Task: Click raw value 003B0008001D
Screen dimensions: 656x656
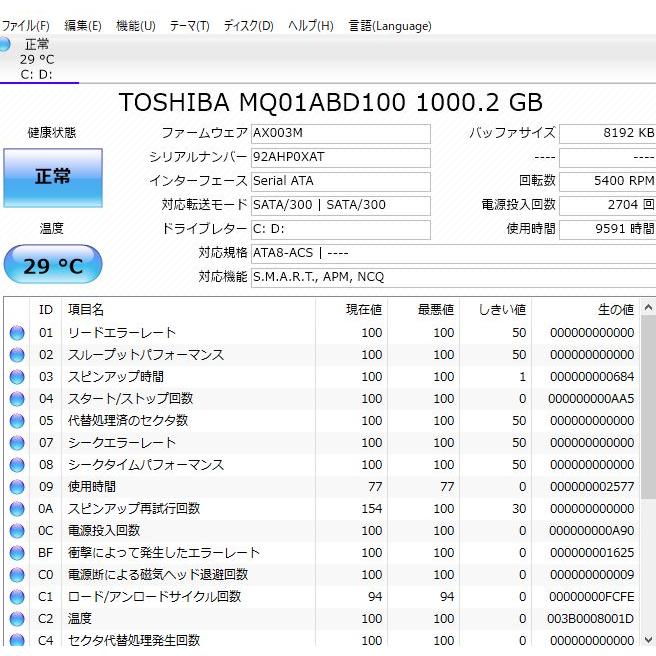Action: pos(590,619)
